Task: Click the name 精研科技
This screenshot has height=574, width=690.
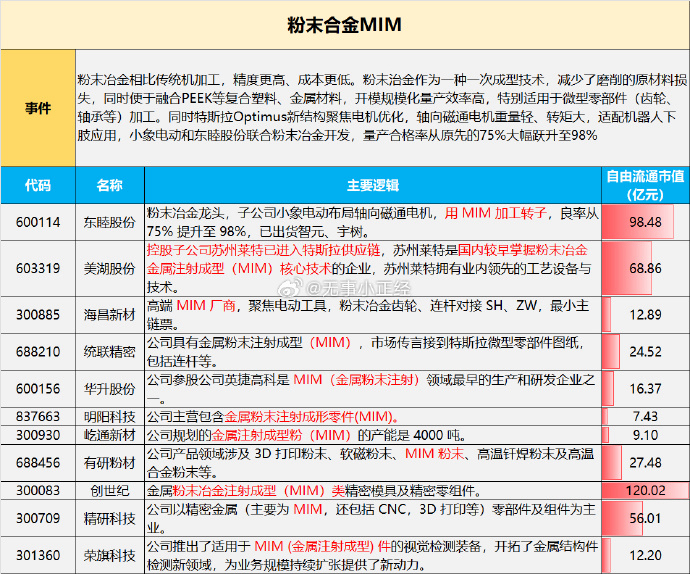Action: click(x=110, y=518)
